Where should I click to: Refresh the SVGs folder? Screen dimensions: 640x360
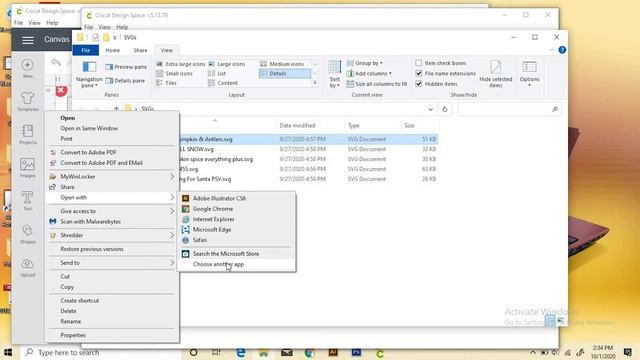click(444, 109)
